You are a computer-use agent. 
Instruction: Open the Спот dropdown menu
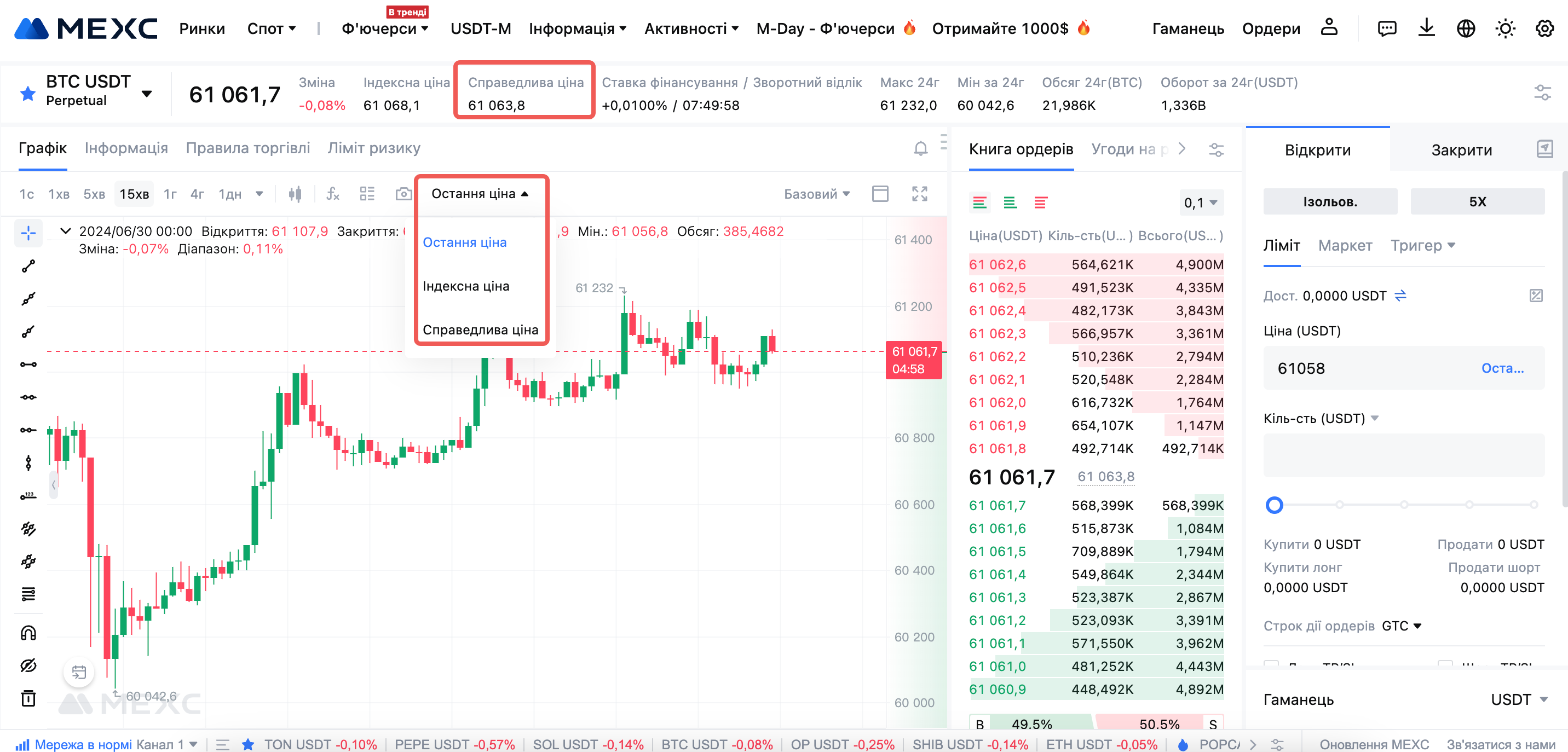tap(271, 28)
